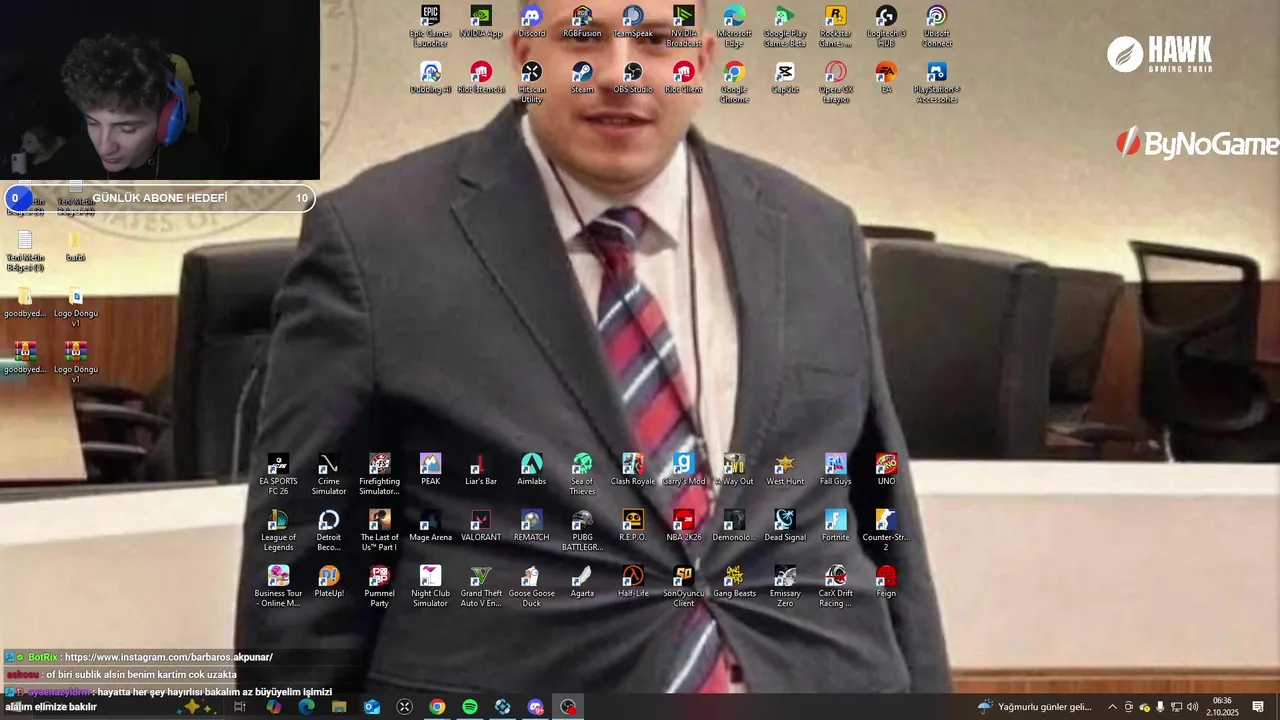Select the Business Tour Online icon
This screenshot has width=1280, height=720.
(x=278, y=586)
